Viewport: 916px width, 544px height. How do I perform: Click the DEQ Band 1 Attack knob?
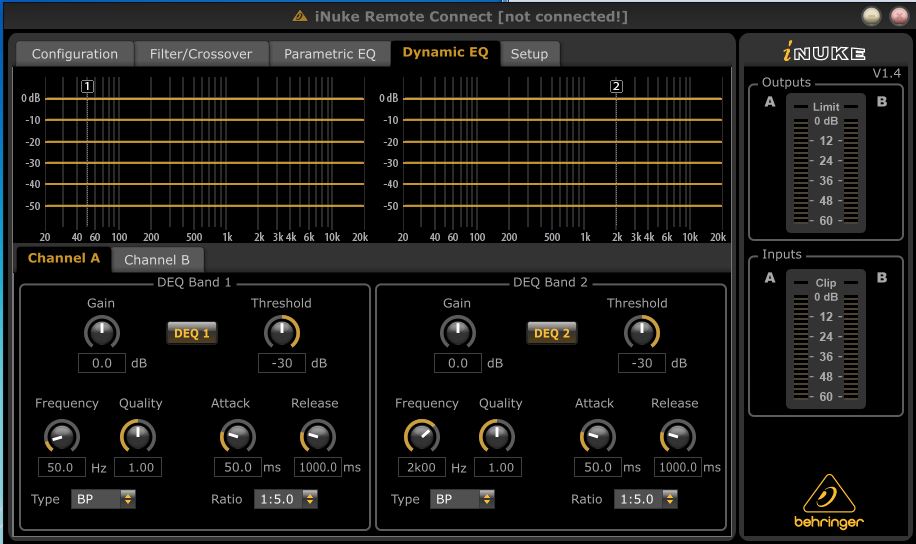tap(237, 436)
